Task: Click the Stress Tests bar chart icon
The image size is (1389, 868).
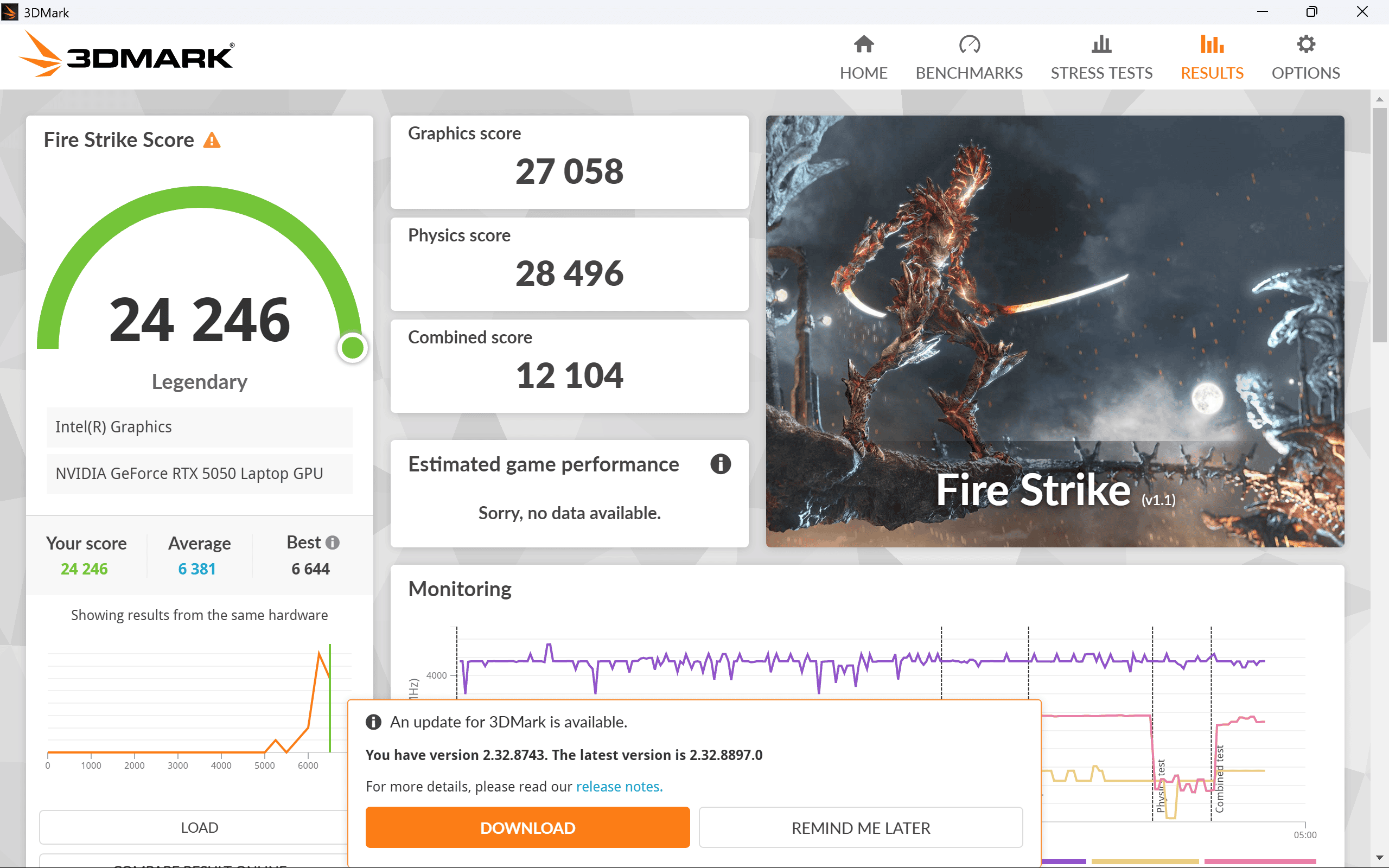Action: tap(1101, 44)
